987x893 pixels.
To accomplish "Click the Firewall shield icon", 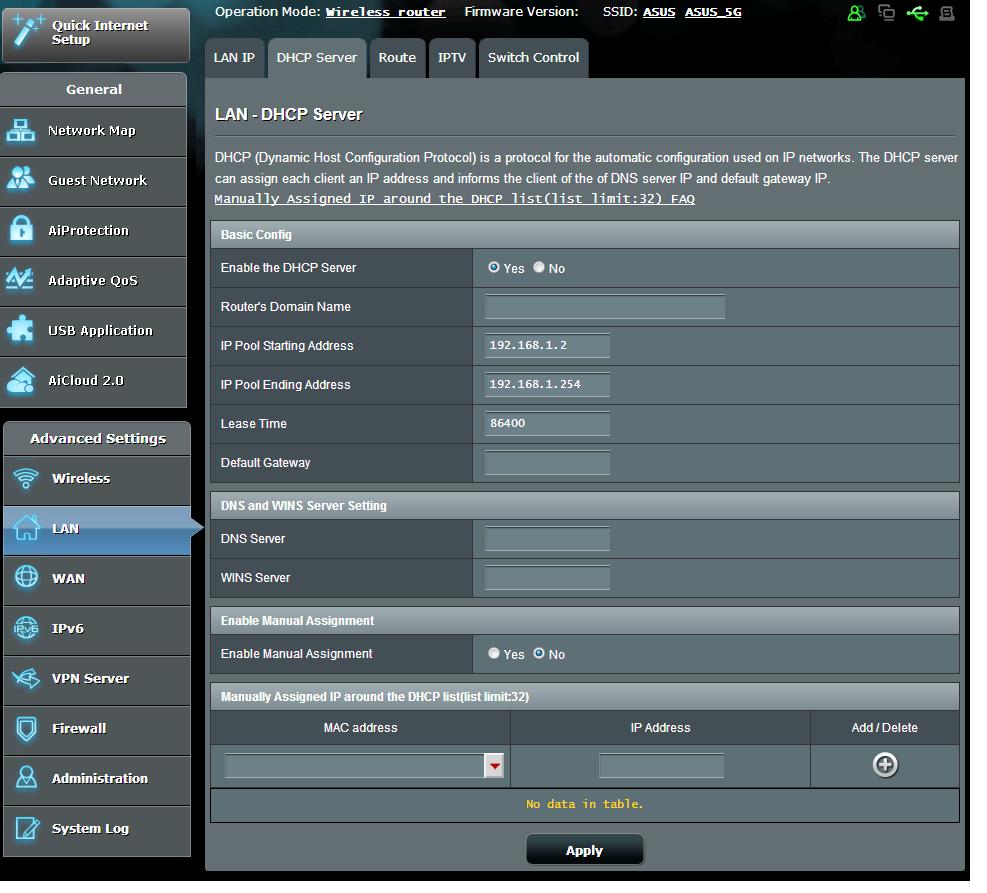I will [x=26, y=731].
